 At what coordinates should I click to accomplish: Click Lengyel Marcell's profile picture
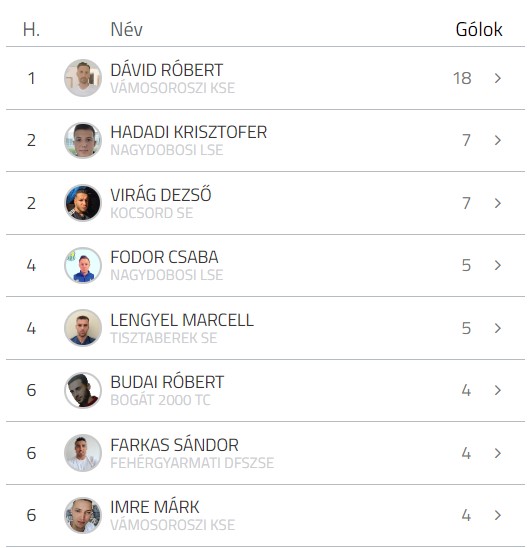click(x=83, y=328)
